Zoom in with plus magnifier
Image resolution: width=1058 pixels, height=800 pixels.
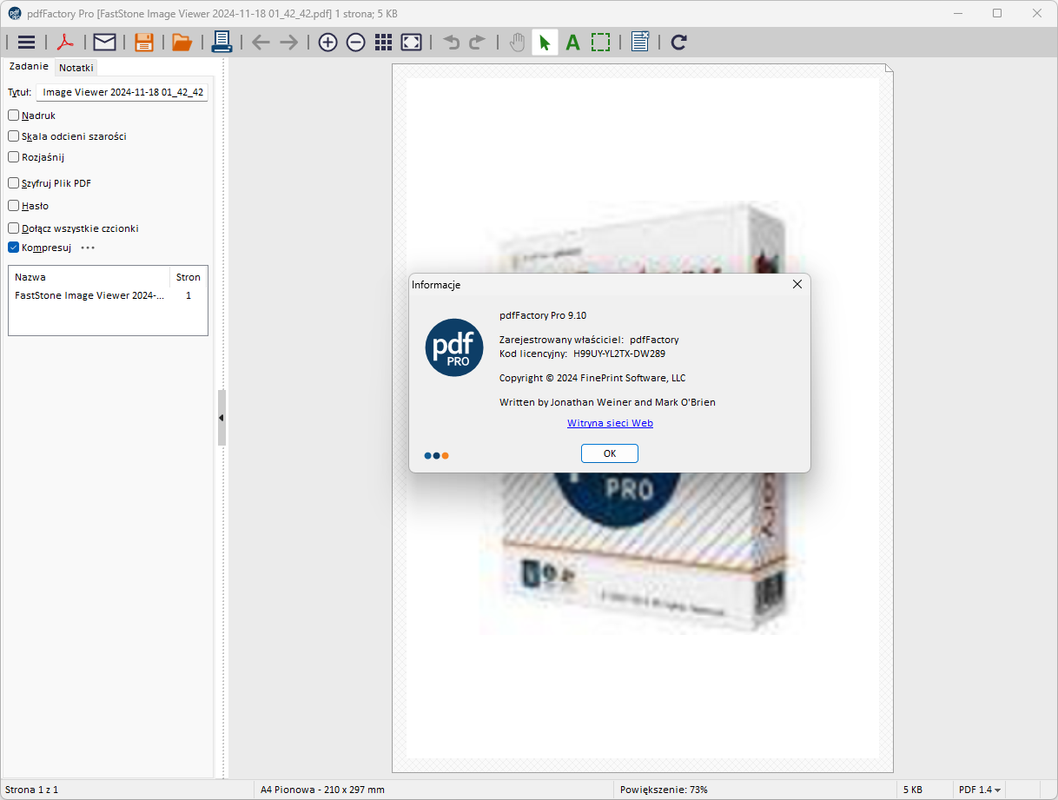pyautogui.click(x=327, y=42)
